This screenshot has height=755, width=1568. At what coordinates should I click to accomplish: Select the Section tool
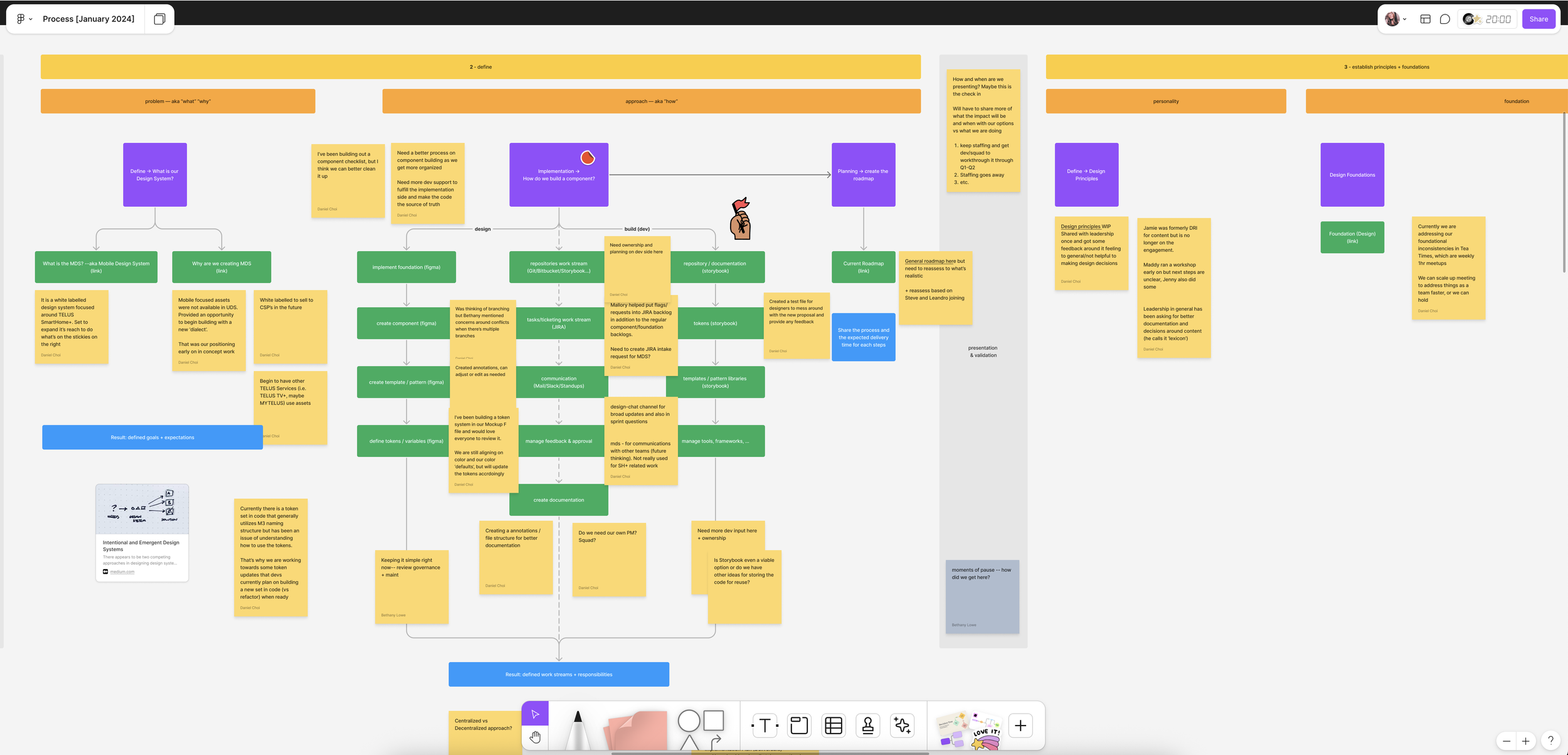[x=799, y=726]
